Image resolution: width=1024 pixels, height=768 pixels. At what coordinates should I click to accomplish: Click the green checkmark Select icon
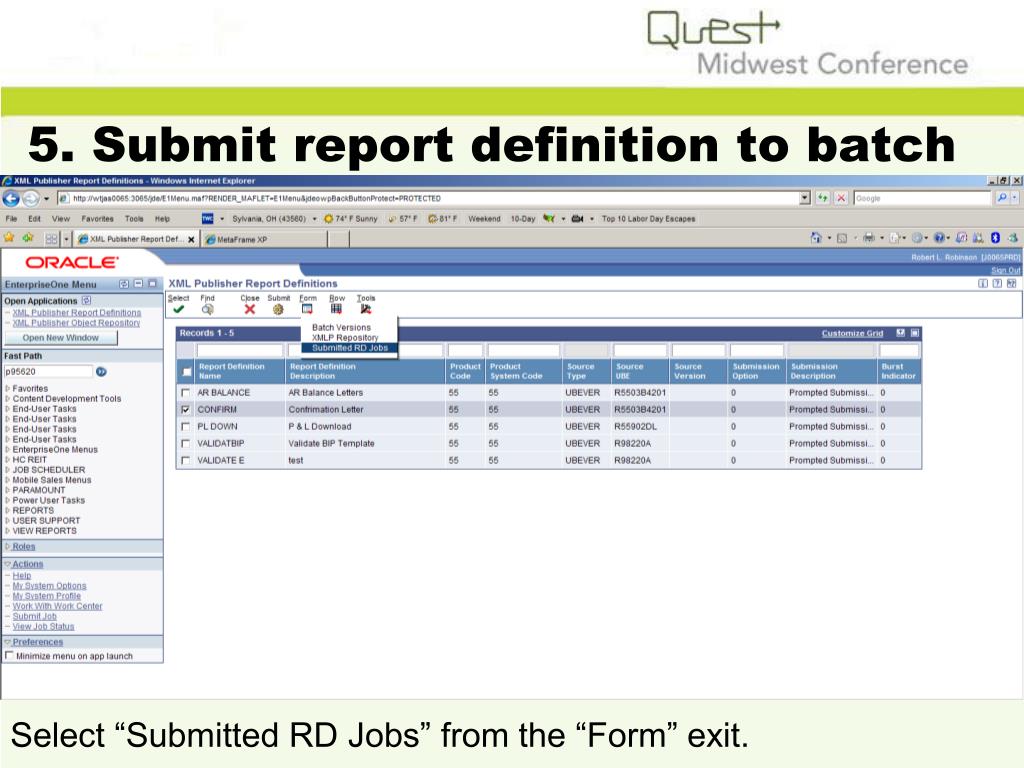pyautogui.click(x=178, y=310)
